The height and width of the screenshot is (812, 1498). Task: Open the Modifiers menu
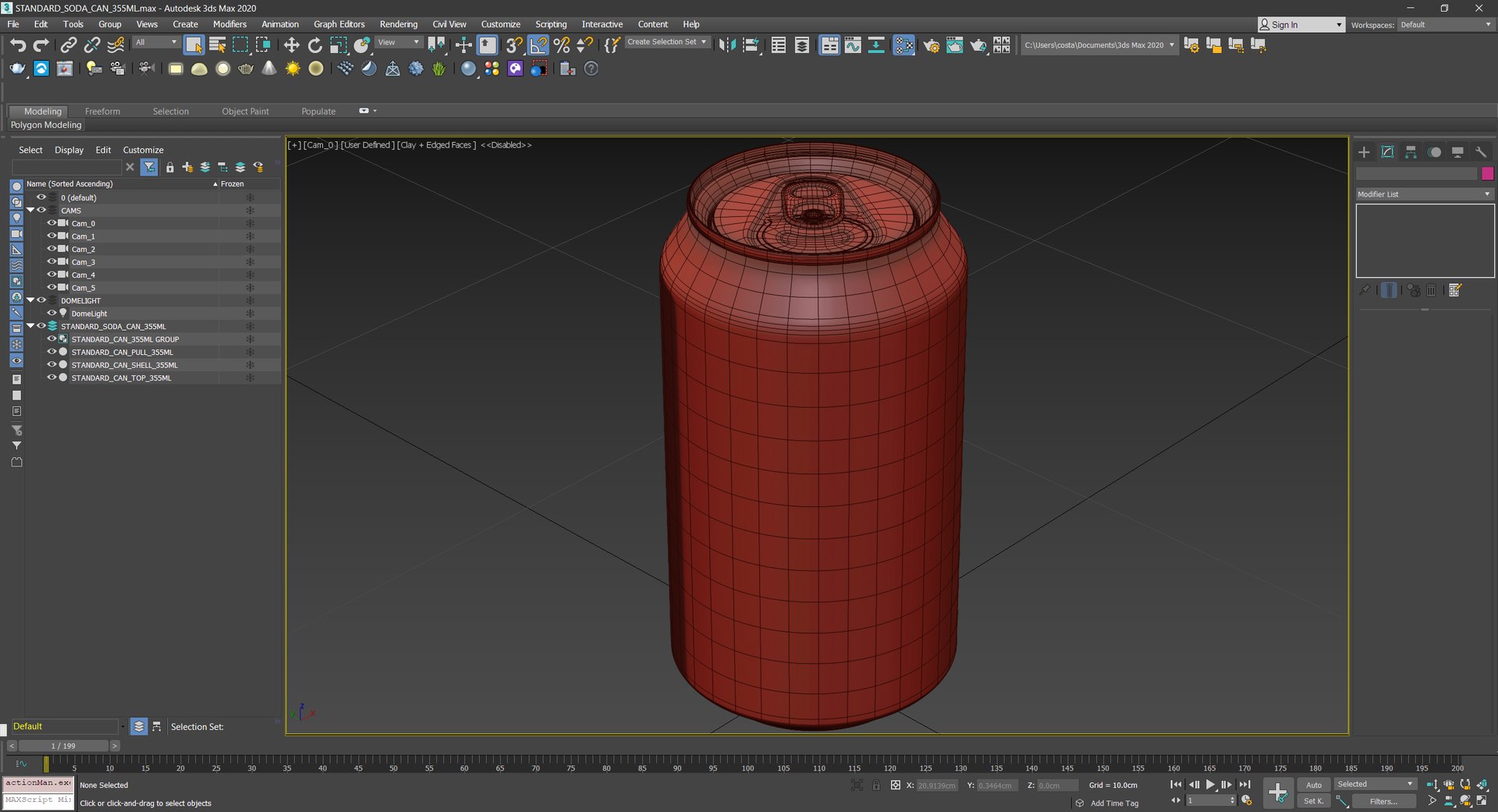(229, 24)
